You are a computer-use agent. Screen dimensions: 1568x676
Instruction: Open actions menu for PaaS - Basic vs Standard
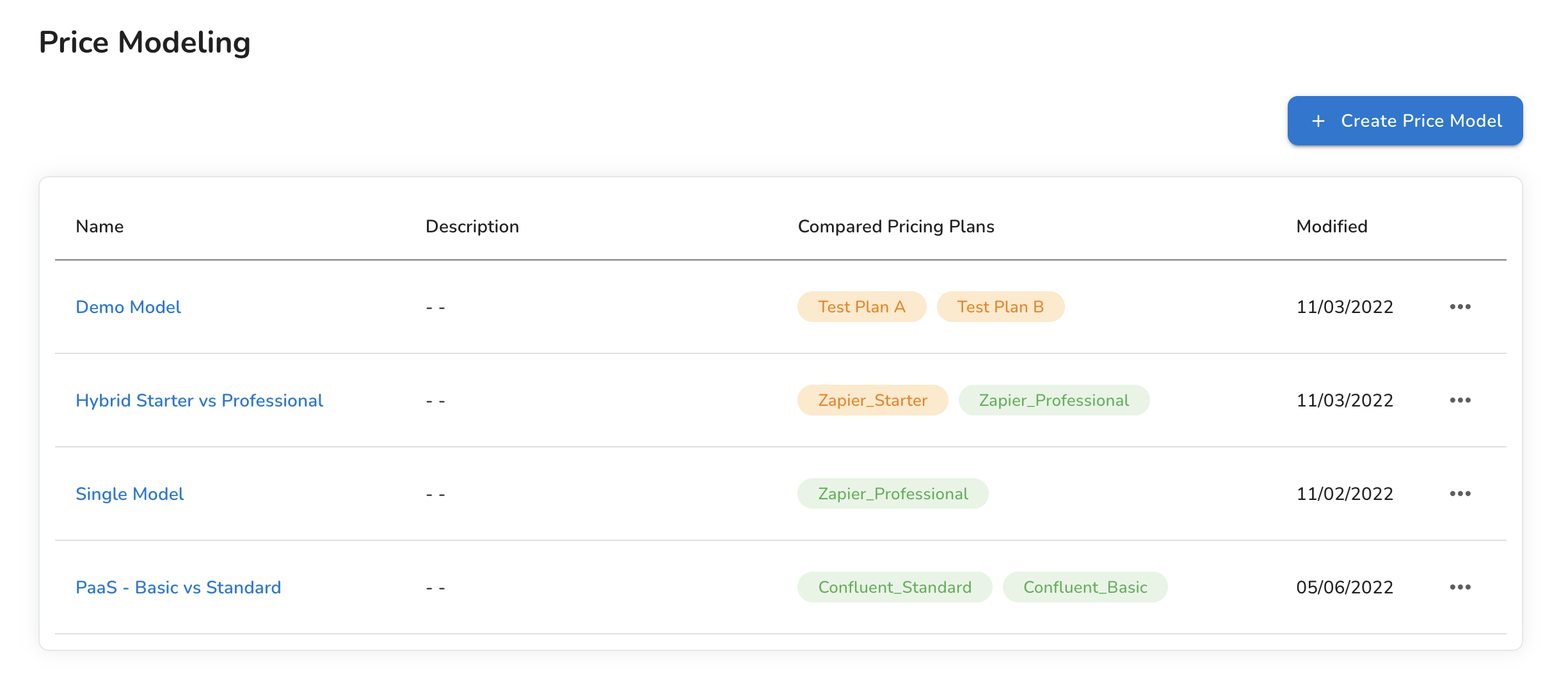coord(1460,587)
